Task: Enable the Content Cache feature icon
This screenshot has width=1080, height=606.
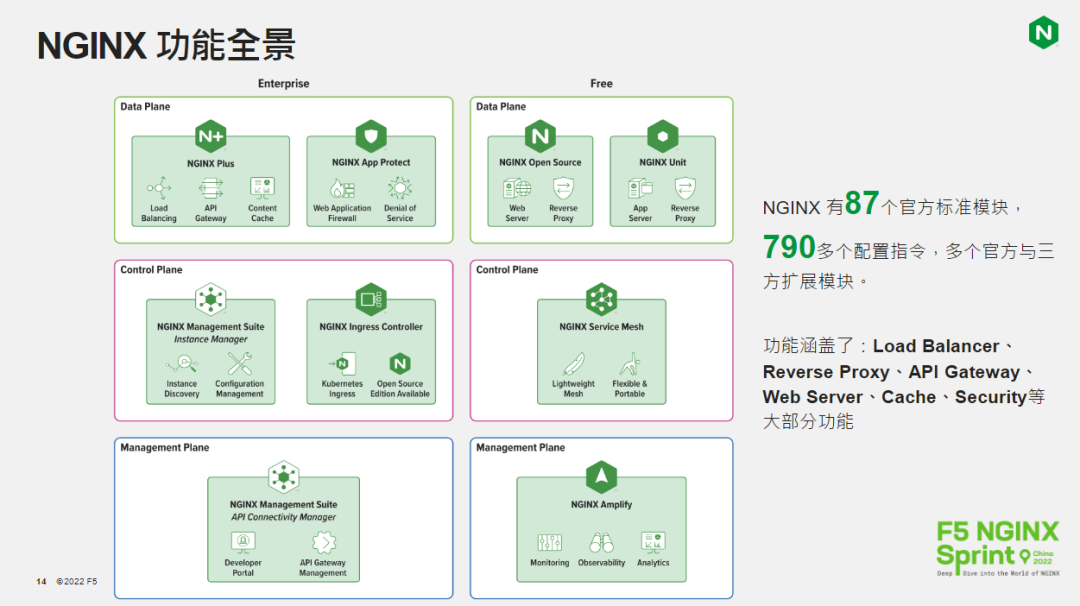Action: click(x=263, y=188)
